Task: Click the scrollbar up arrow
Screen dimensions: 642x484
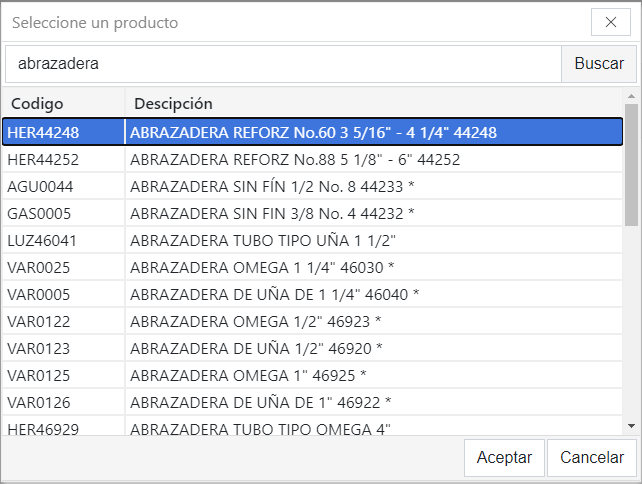Action: tap(630, 96)
